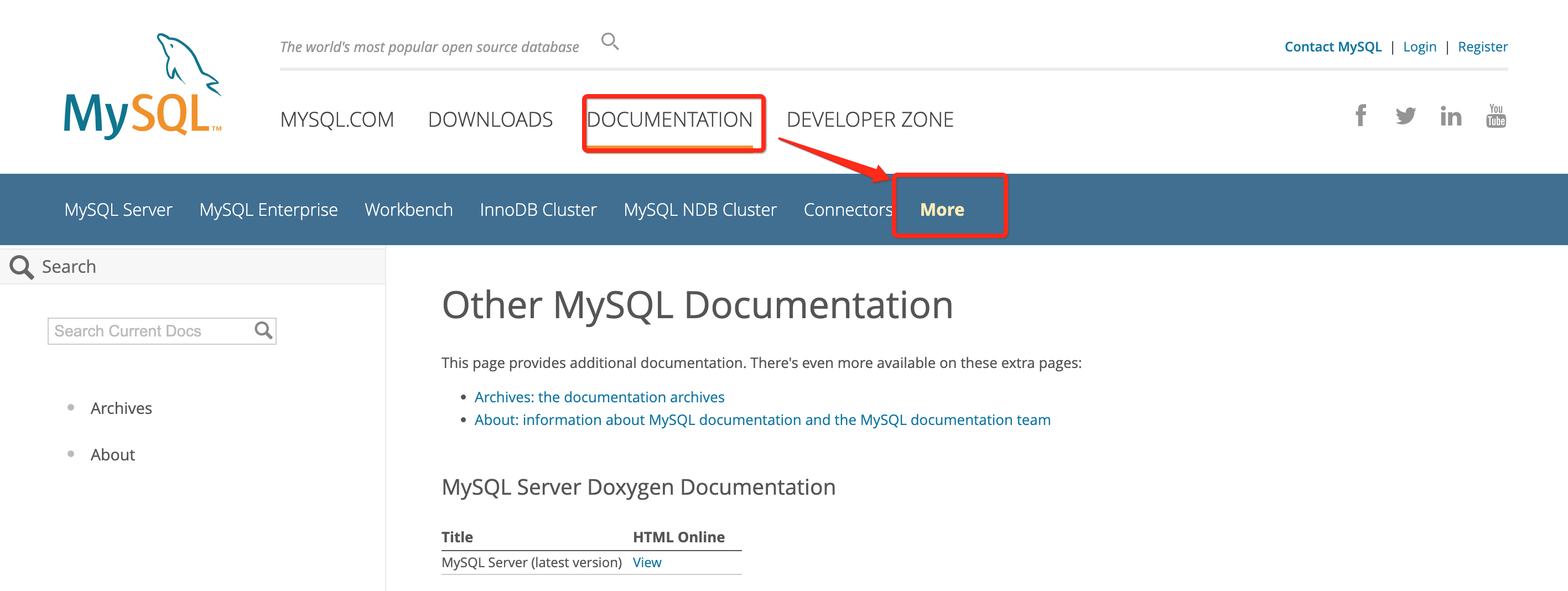The image size is (1568, 591).
Task: View MySQL Server latest version documentation
Action: 646,562
